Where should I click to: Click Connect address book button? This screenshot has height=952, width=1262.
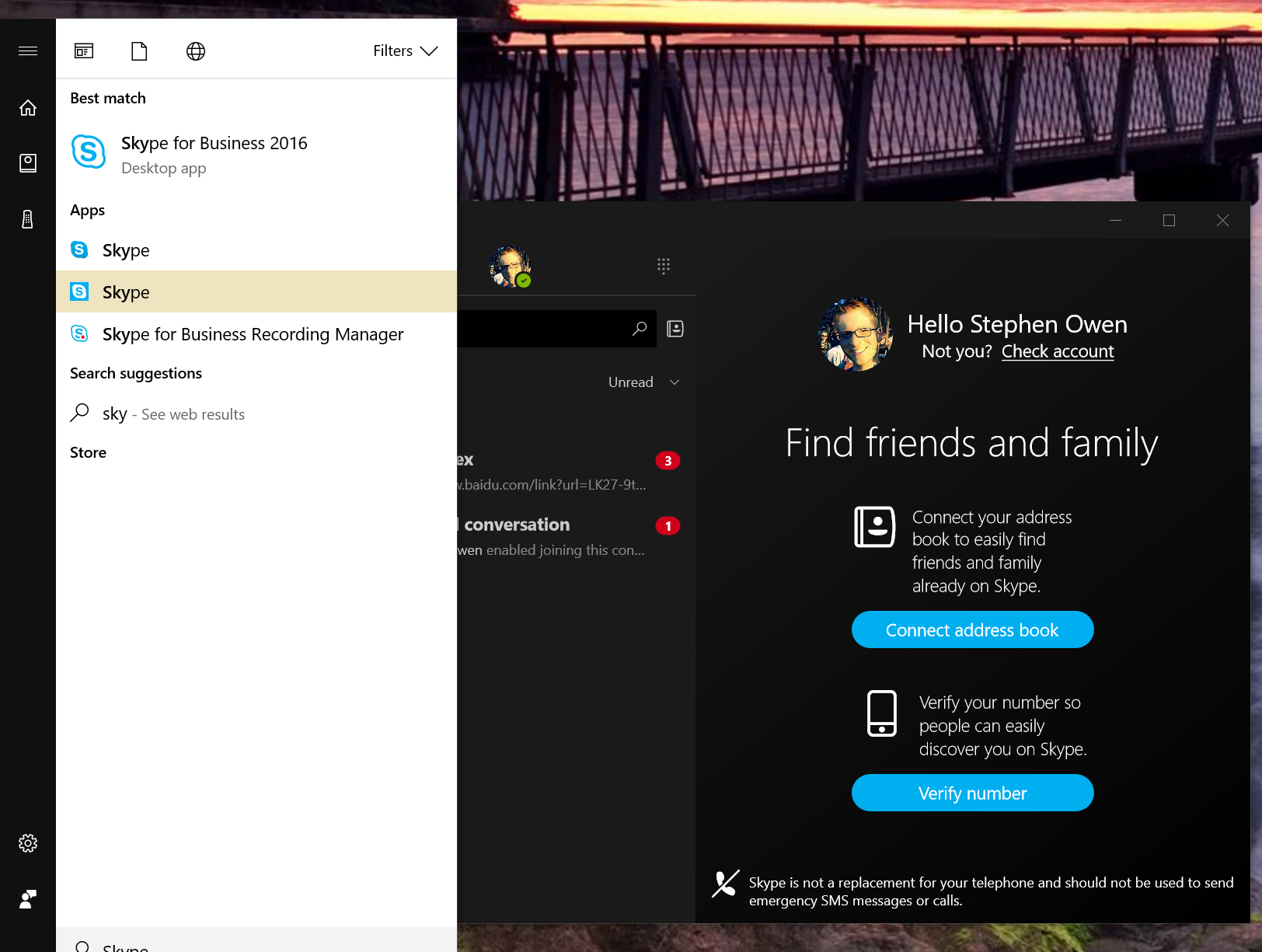972,629
